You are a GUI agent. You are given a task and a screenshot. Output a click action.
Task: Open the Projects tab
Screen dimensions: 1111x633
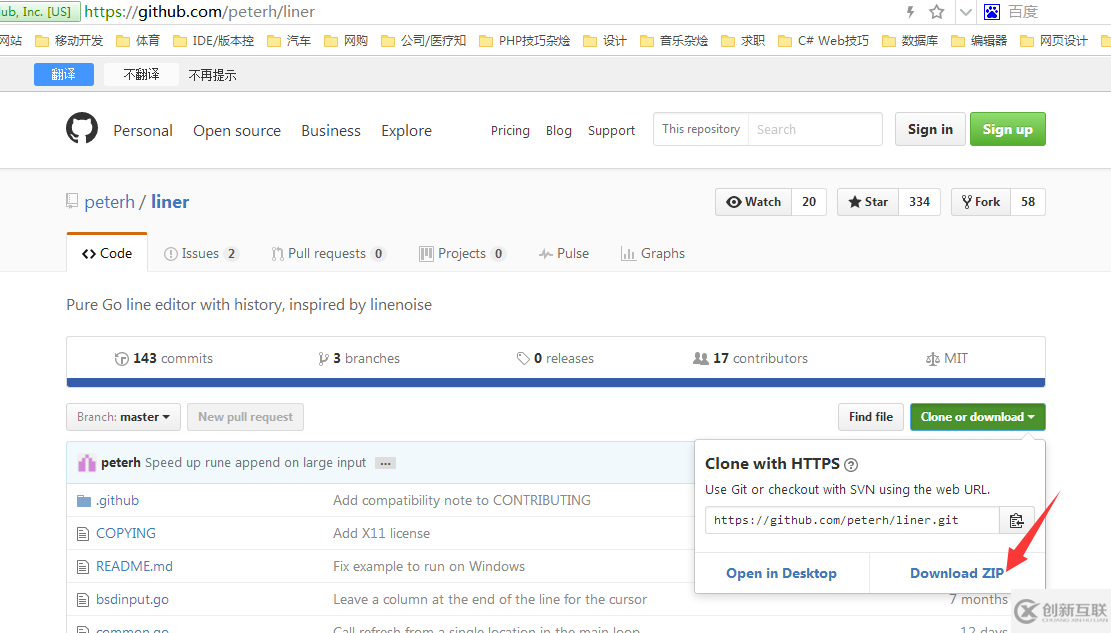coord(462,254)
